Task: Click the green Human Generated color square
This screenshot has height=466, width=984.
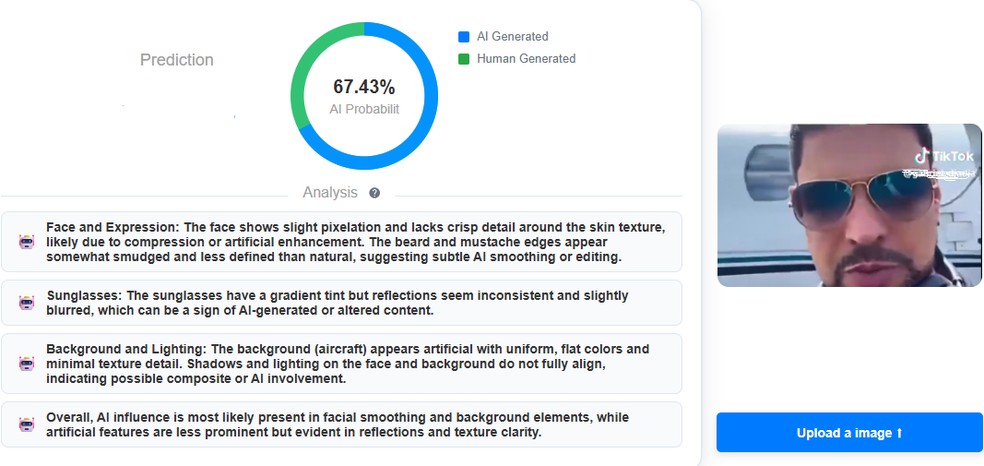Action: tap(464, 59)
